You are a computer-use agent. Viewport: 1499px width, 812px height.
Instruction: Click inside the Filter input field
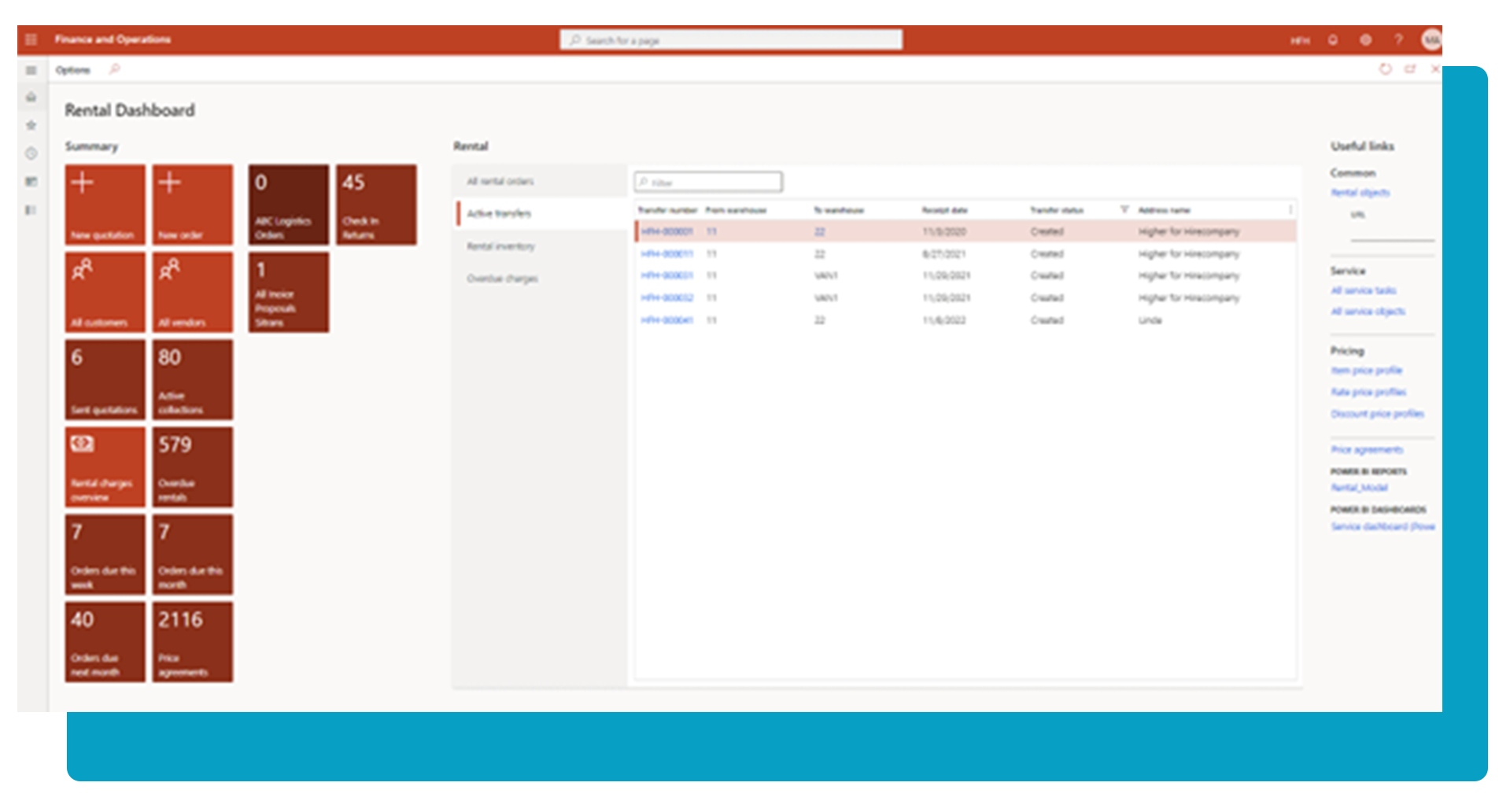pos(707,181)
